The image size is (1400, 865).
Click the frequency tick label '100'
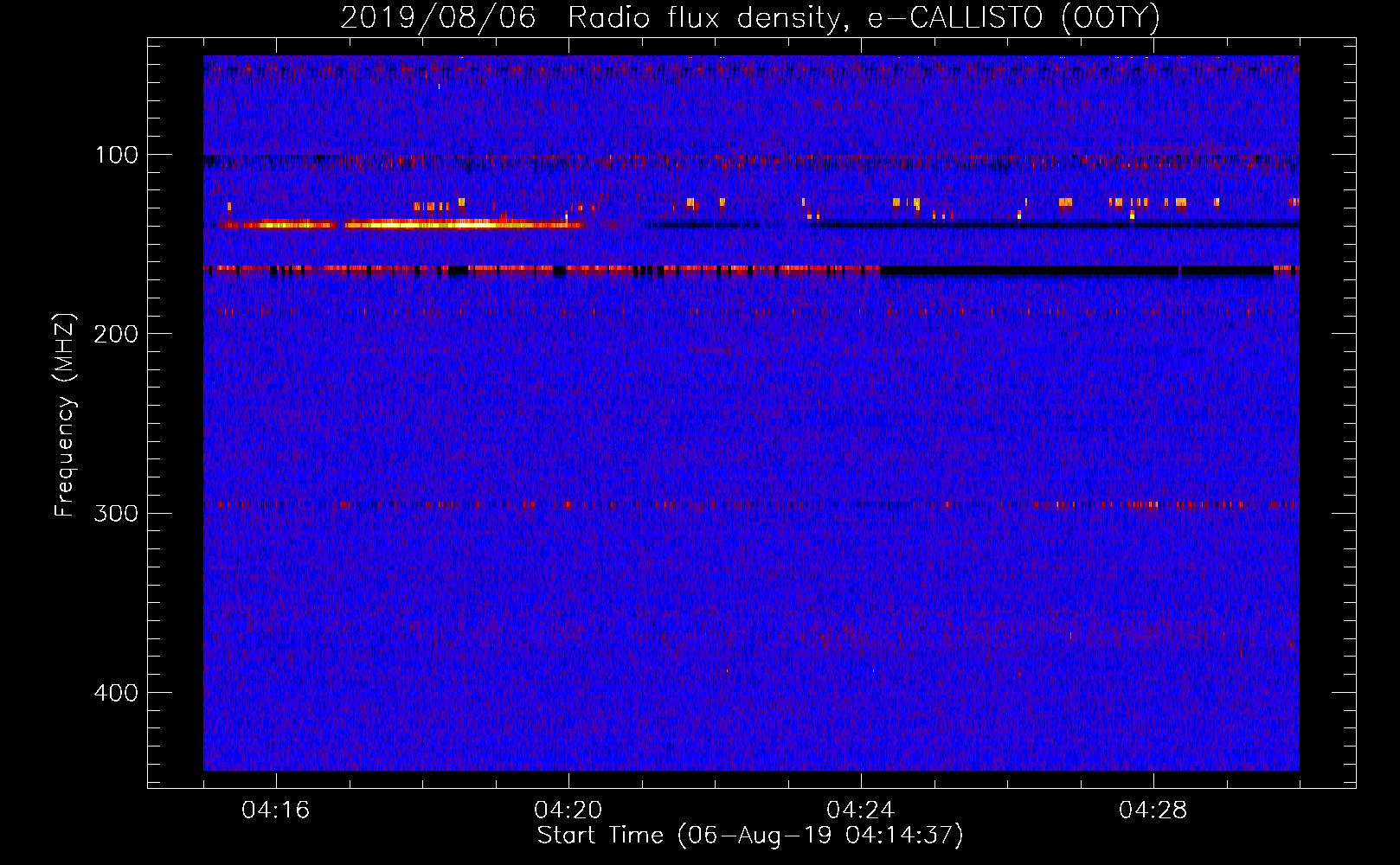[117, 155]
